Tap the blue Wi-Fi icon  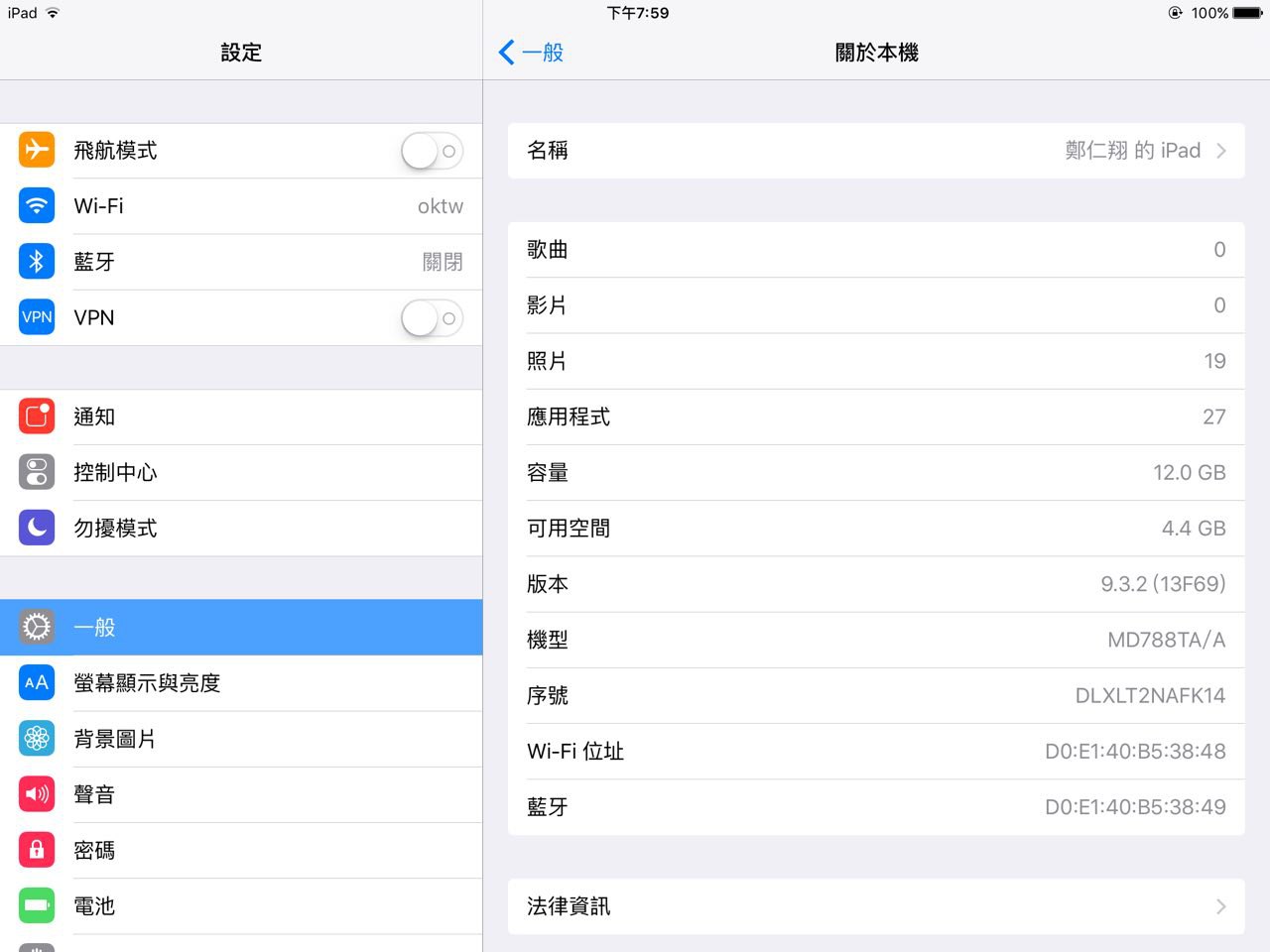click(37, 206)
